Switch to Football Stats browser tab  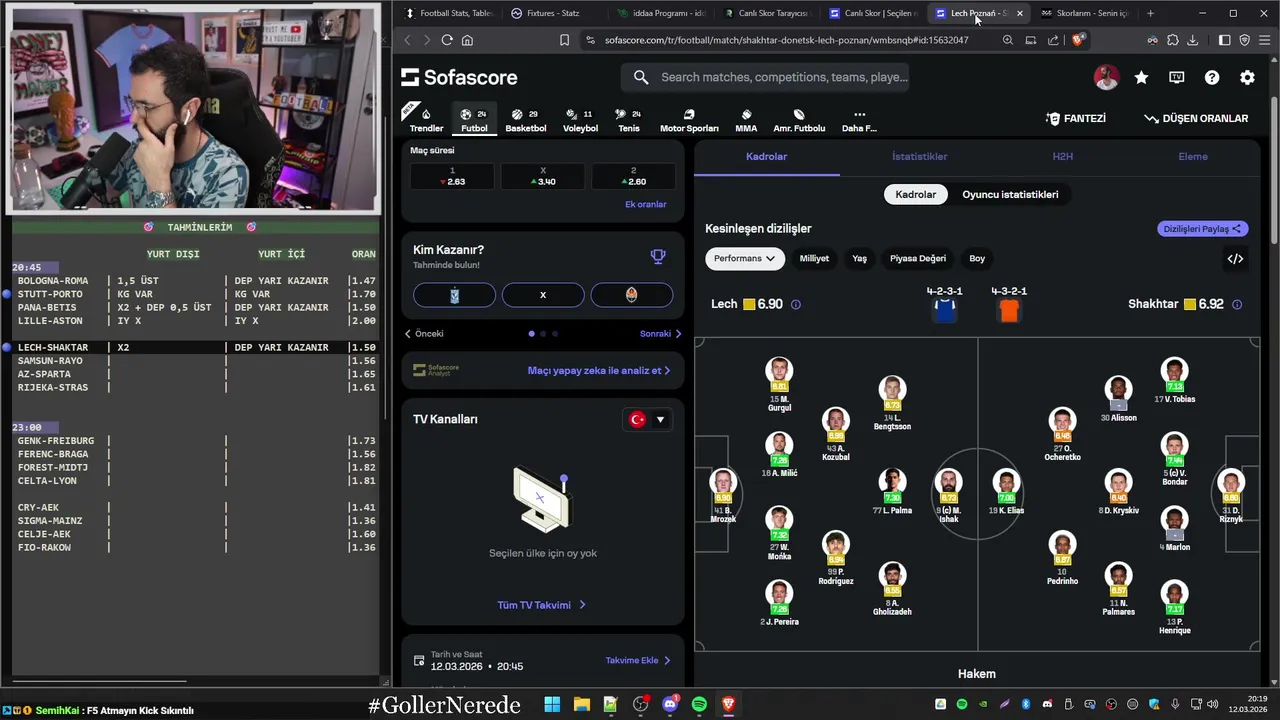tap(448, 13)
